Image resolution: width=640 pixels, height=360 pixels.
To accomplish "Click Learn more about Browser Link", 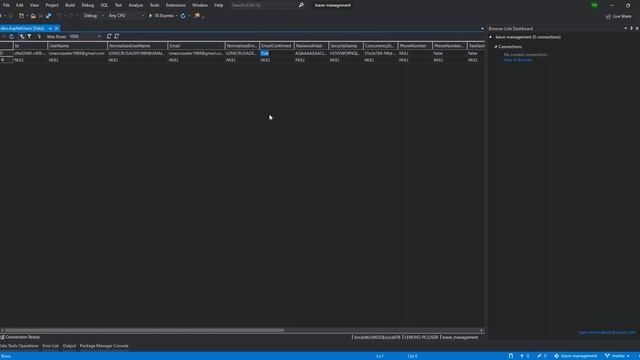I will tap(607, 332).
